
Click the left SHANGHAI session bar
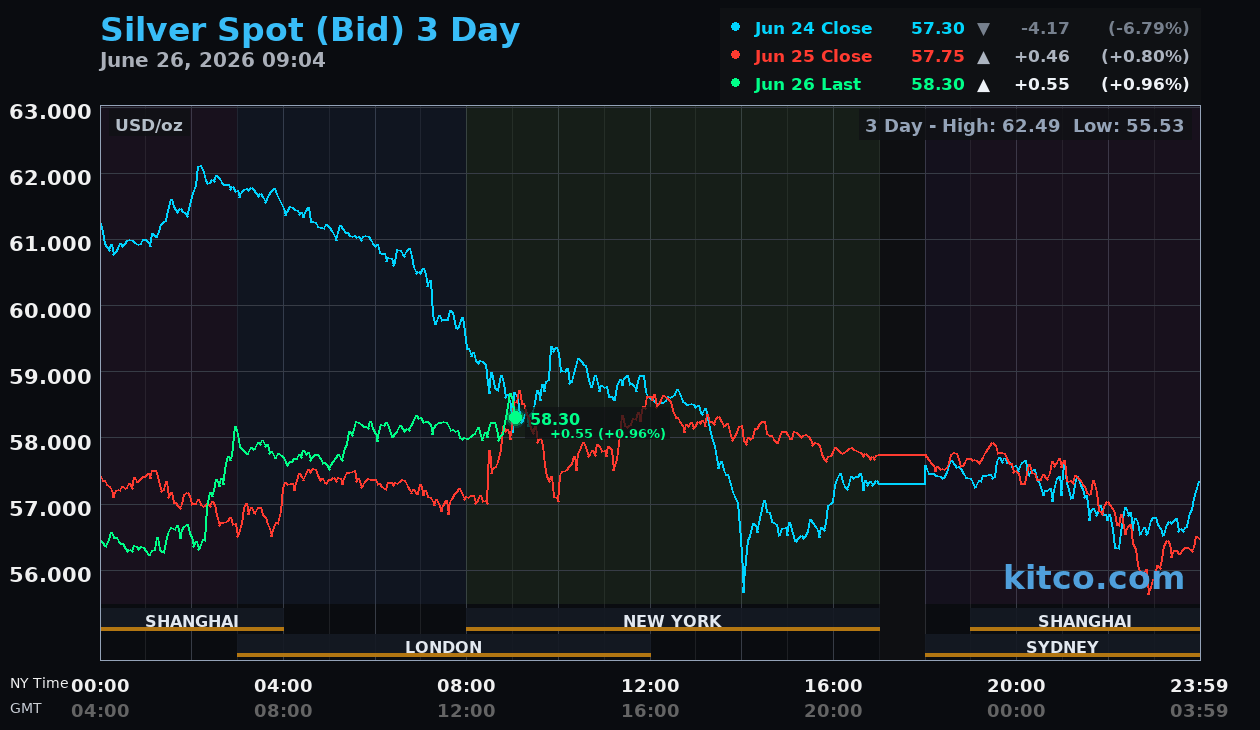coord(192,620)
